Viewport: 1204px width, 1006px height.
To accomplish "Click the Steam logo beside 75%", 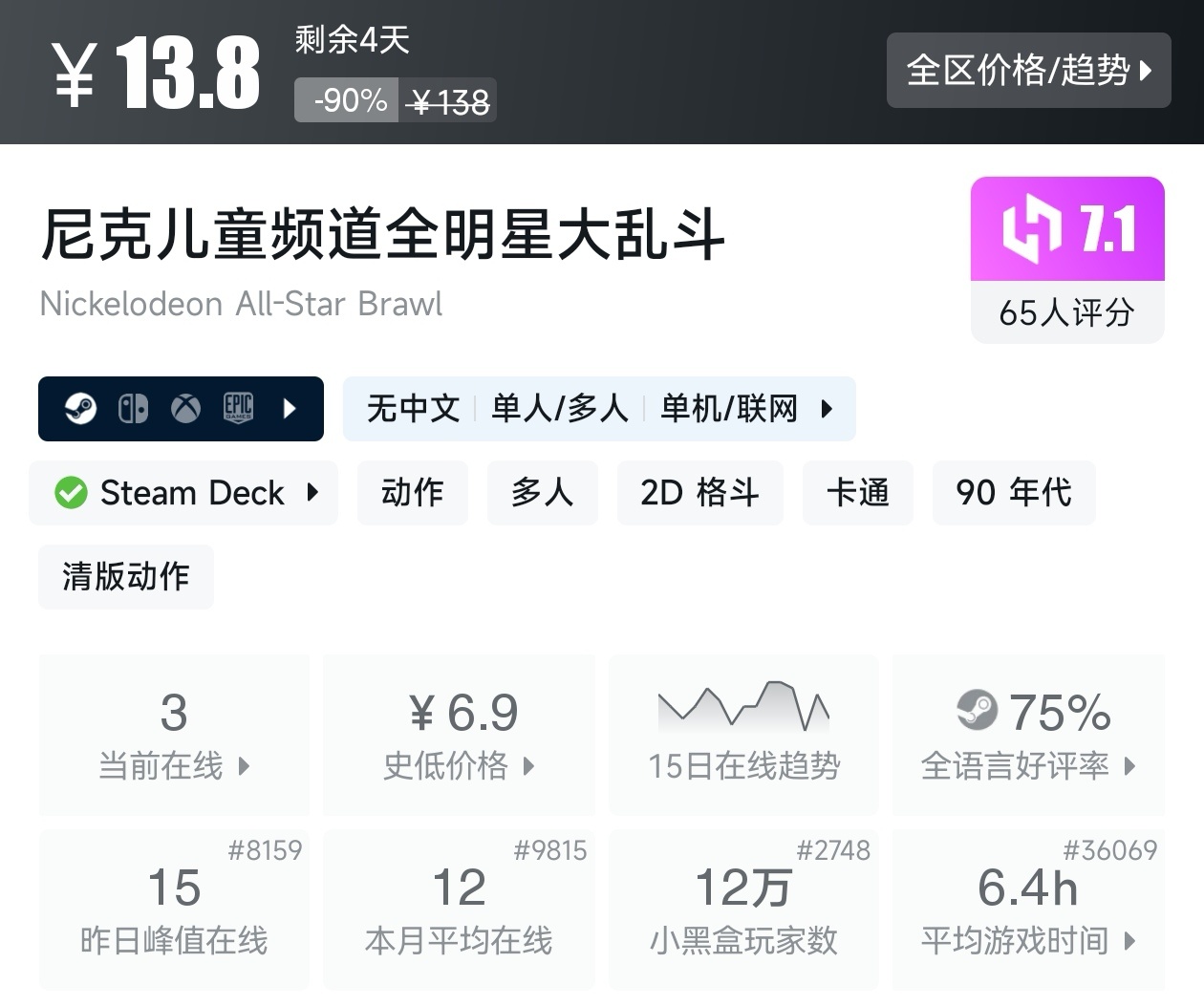I will [977, 710].
